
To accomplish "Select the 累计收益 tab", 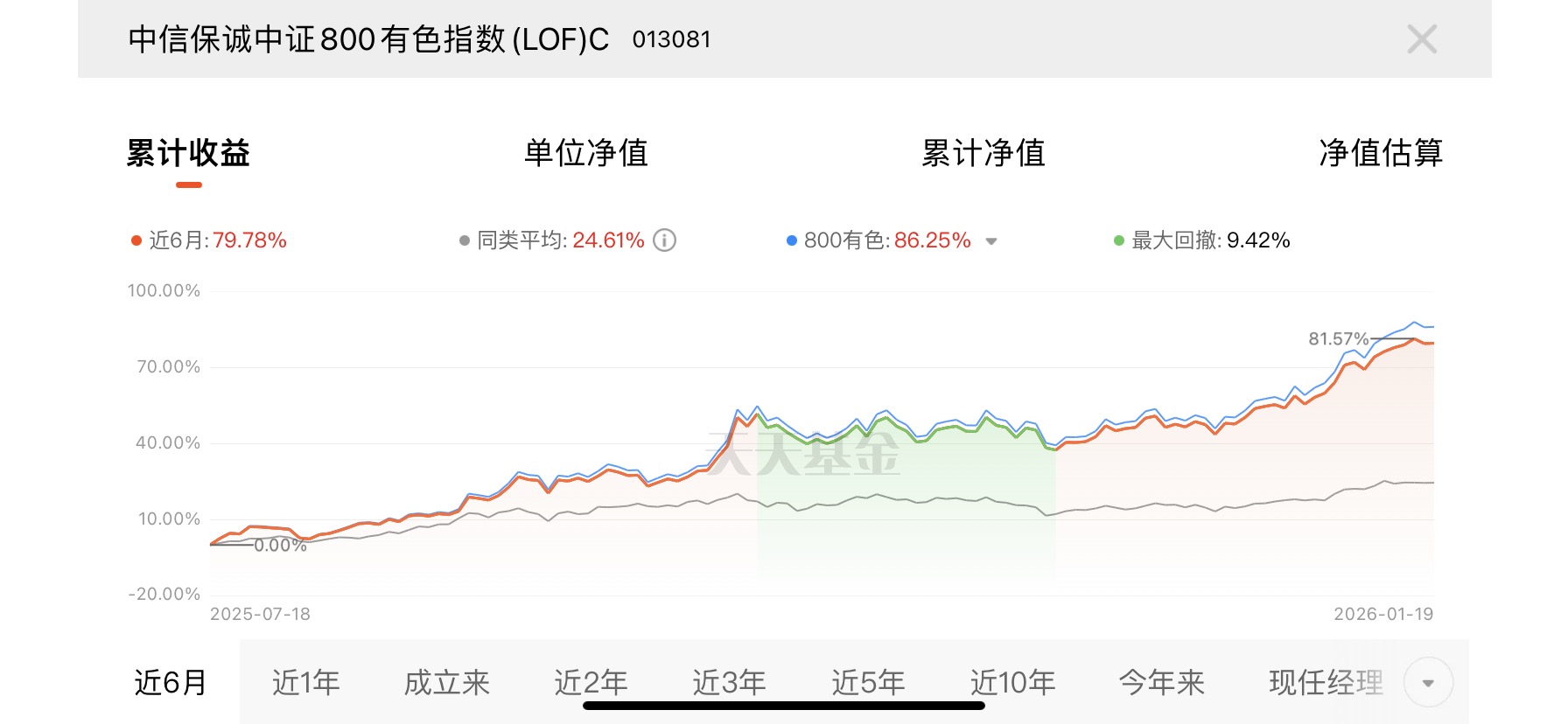I will tap(188, 153).
